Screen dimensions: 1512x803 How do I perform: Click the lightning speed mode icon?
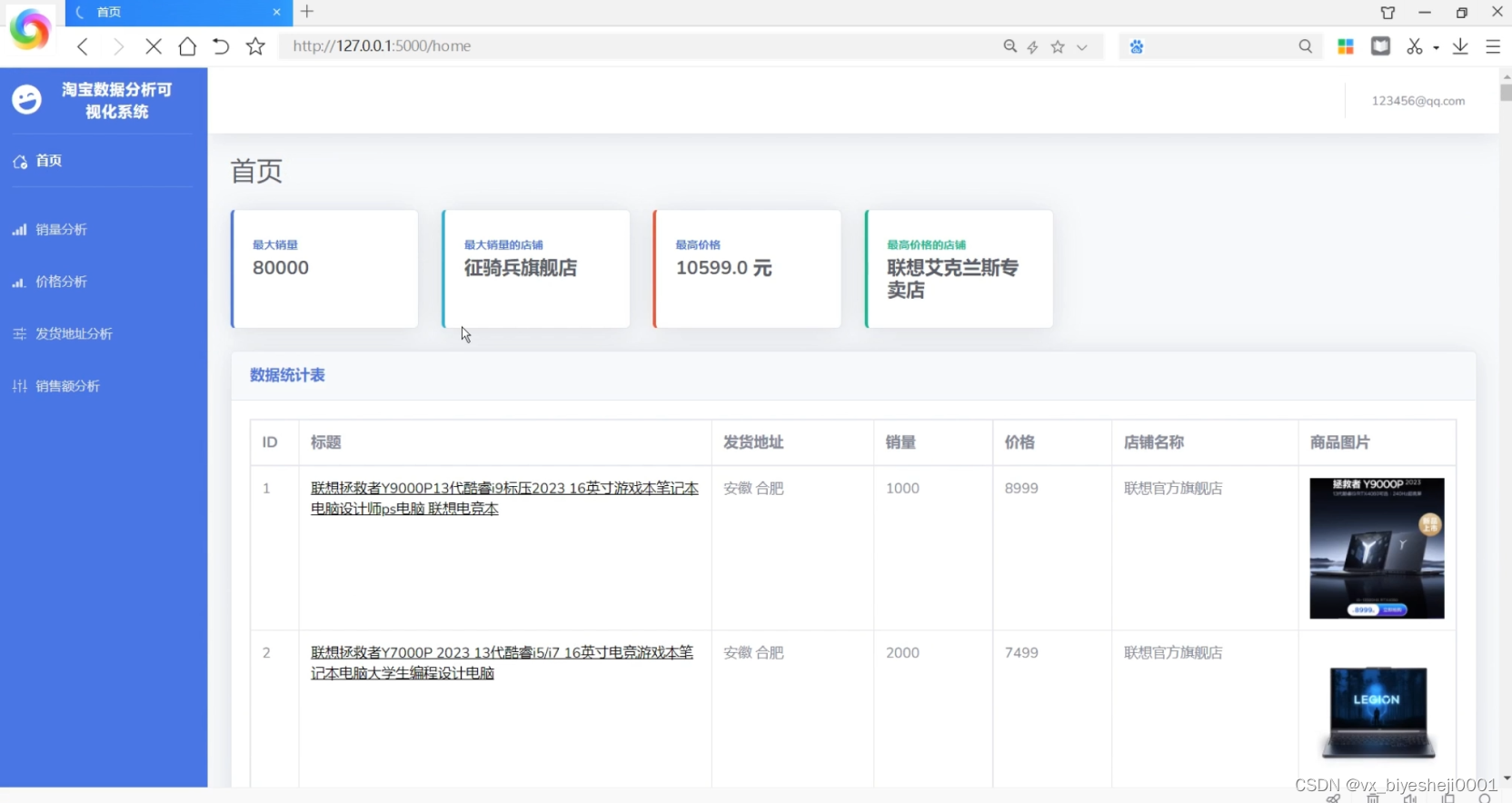(x=1033, y=47)
